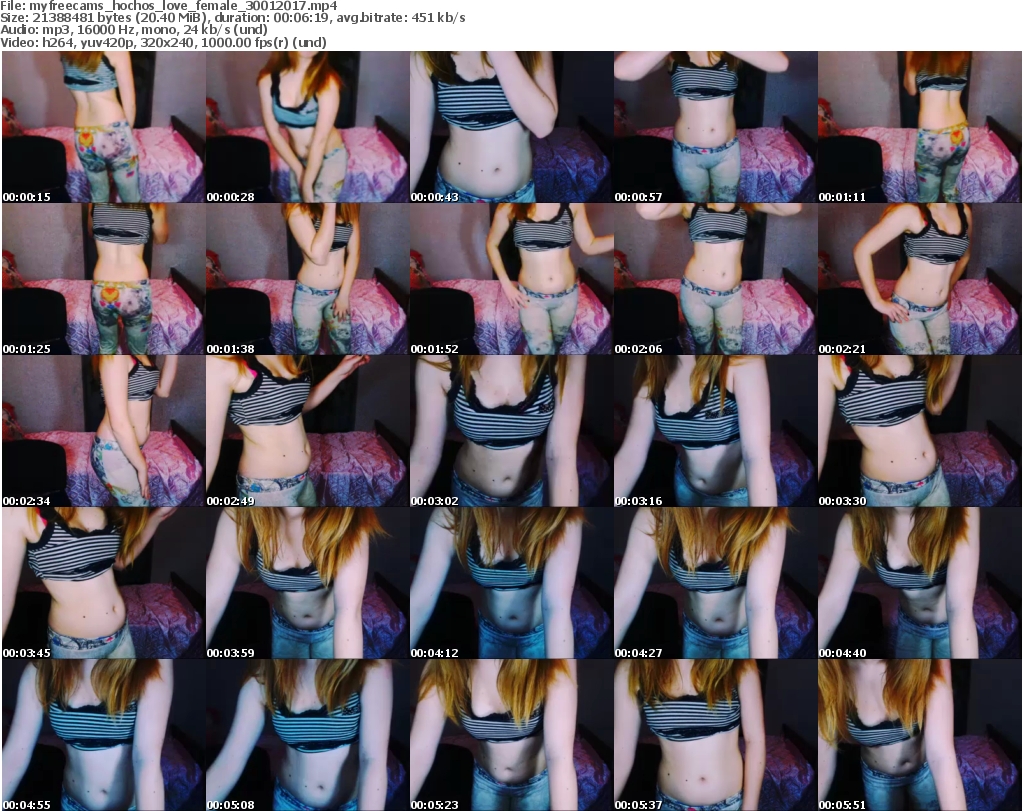Choose the frame timestamped 00:01:52
The width and height of the screenshot is (1024, 811).
pyautogui.click(x=511, y=279)
